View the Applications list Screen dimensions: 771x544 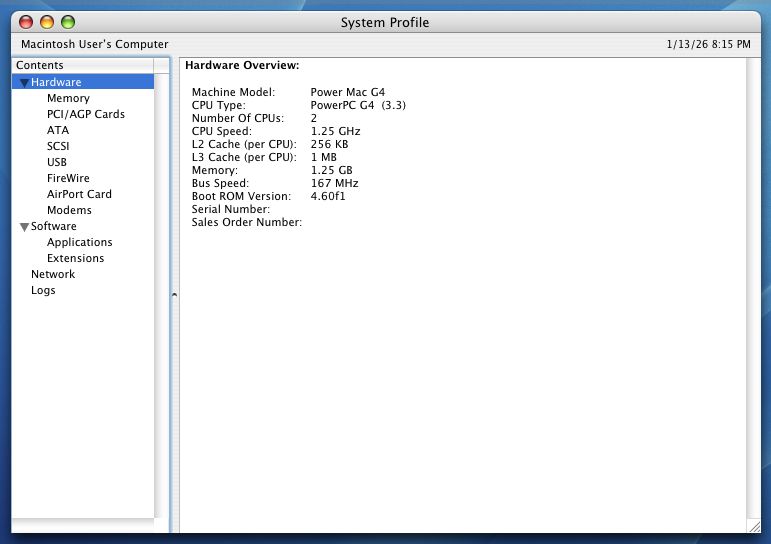pos(80,242)
